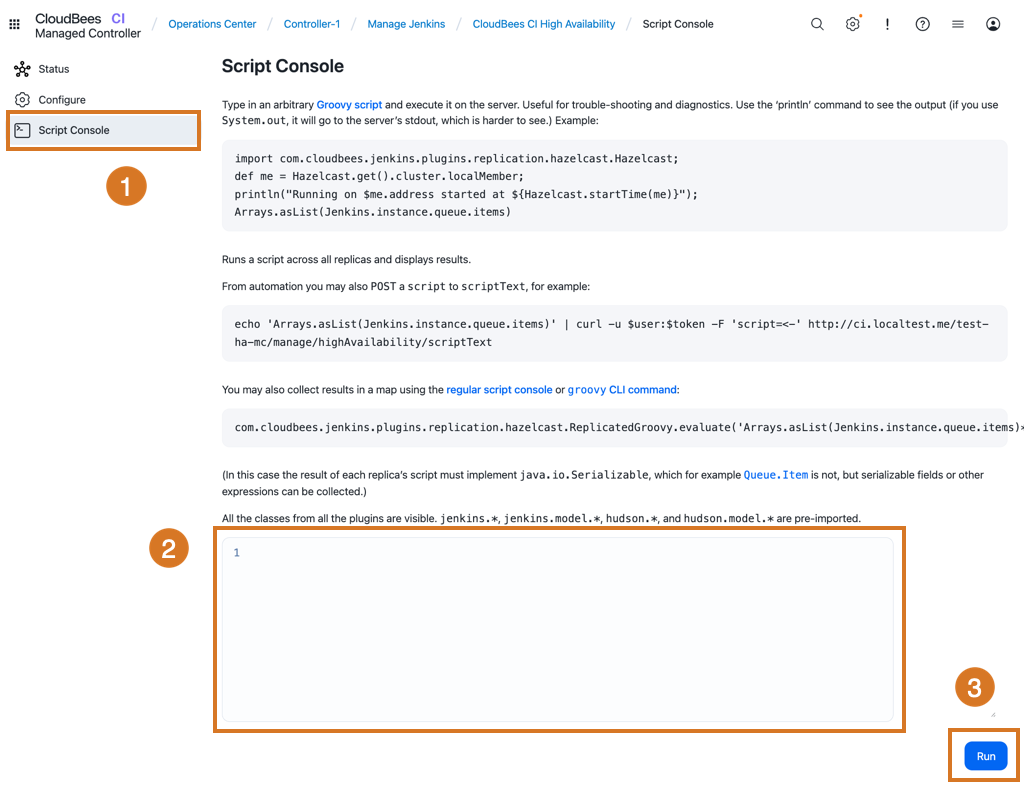Open the groovy CLI command link
This screenshot has height=800, width=1024.
(x=622, y=390)
